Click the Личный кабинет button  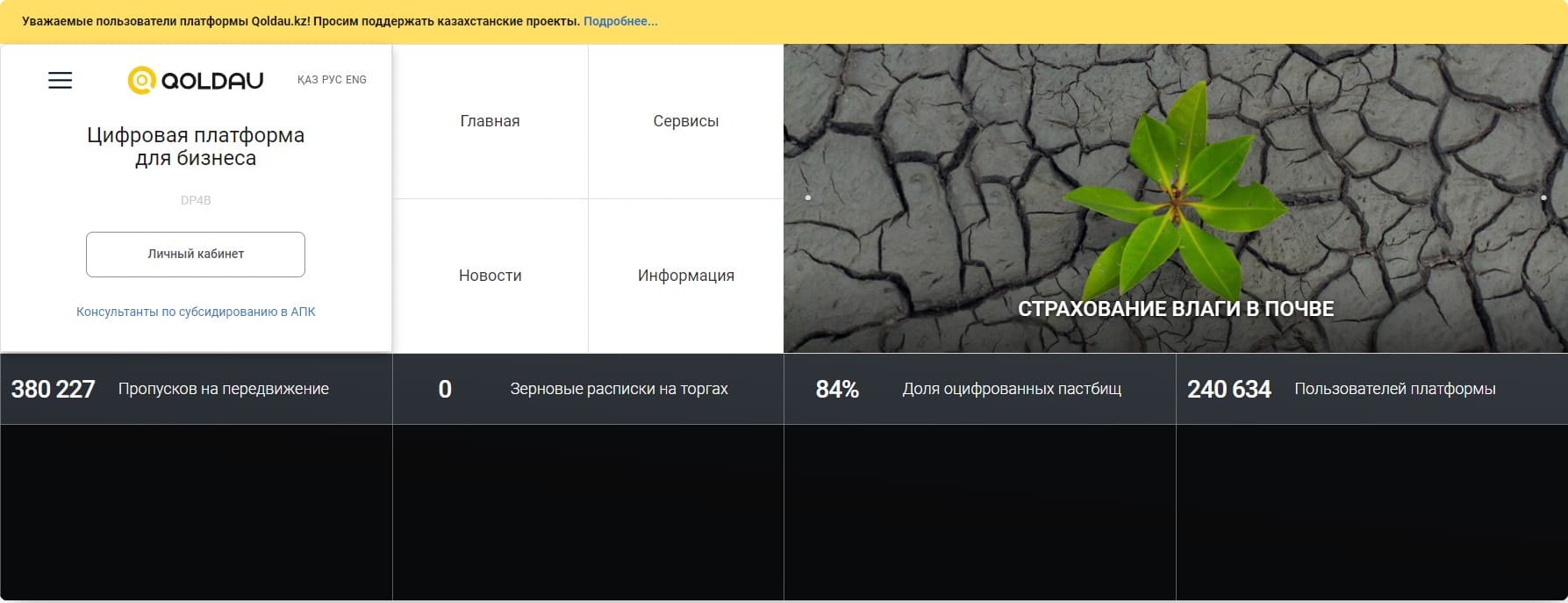point(196,255)
